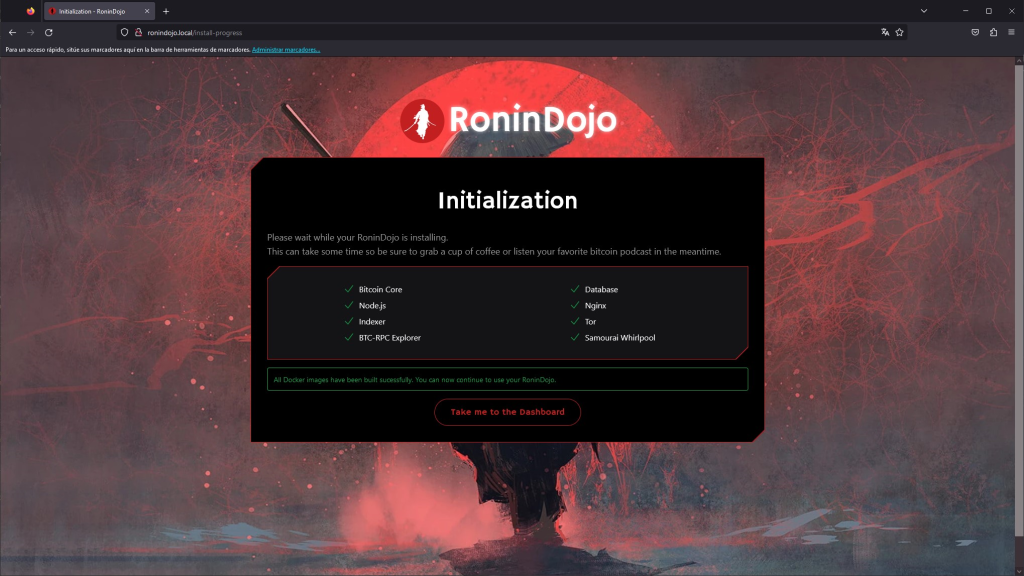The width and height of the screenshot is (1024, 576).
Task: Click the 'BTC-RPC Explorer' label
Action: point(389,338)
